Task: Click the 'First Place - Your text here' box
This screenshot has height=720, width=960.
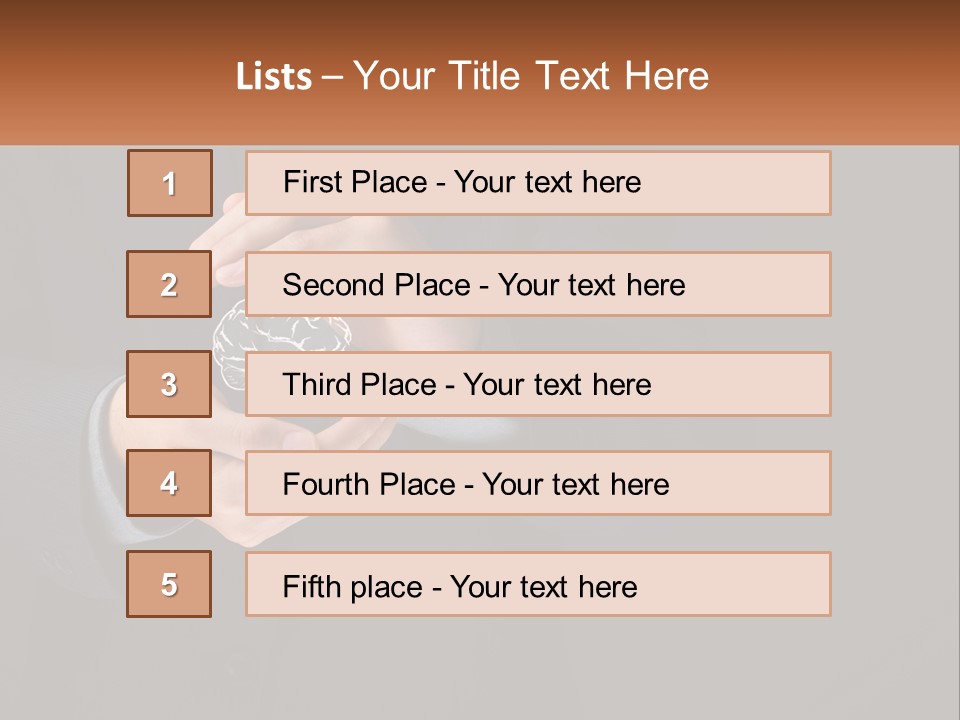Action: [x=538, y=183]
